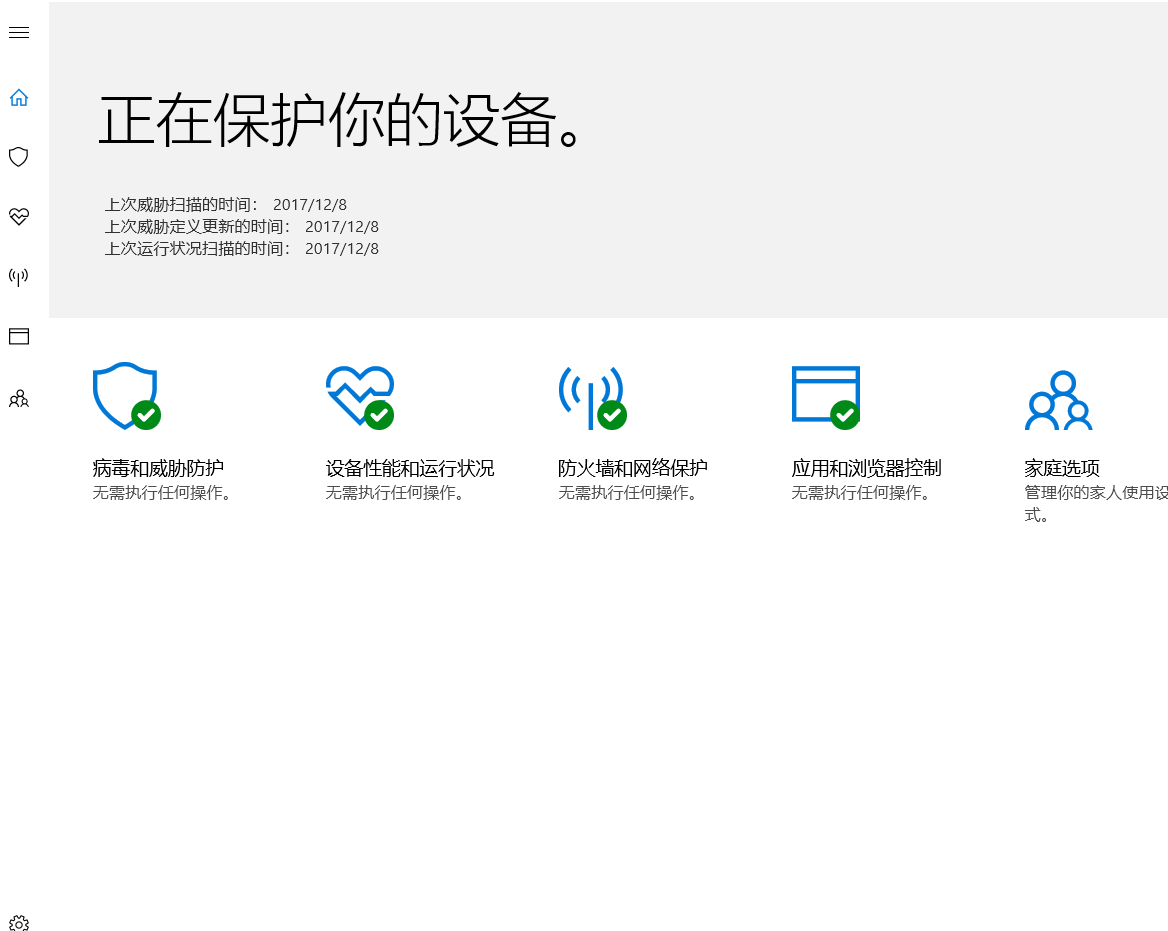Click status text under 防火墙和网络保护

[628, 493]
